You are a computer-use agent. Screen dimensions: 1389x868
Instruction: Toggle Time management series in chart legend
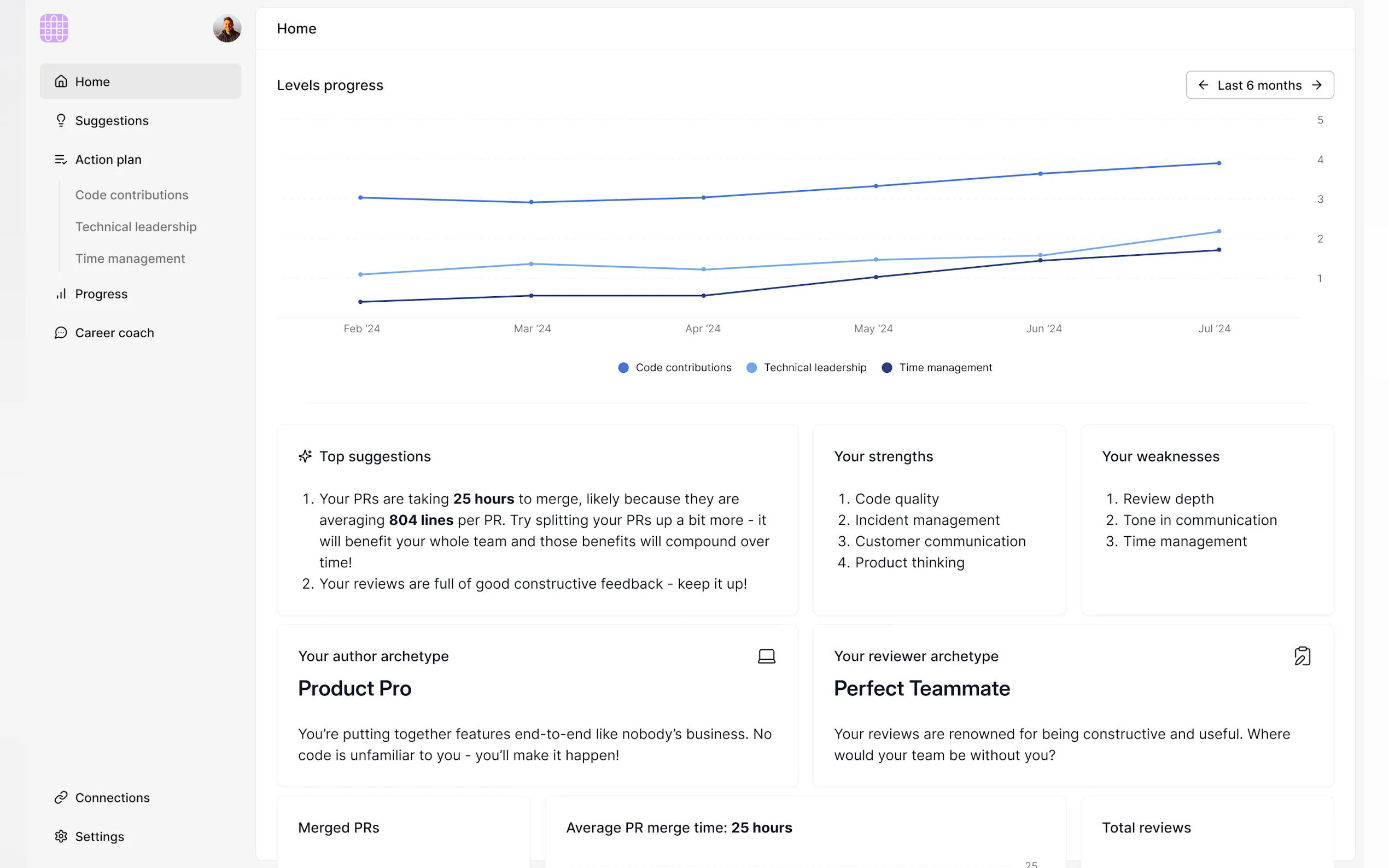[x=937, y=367]
